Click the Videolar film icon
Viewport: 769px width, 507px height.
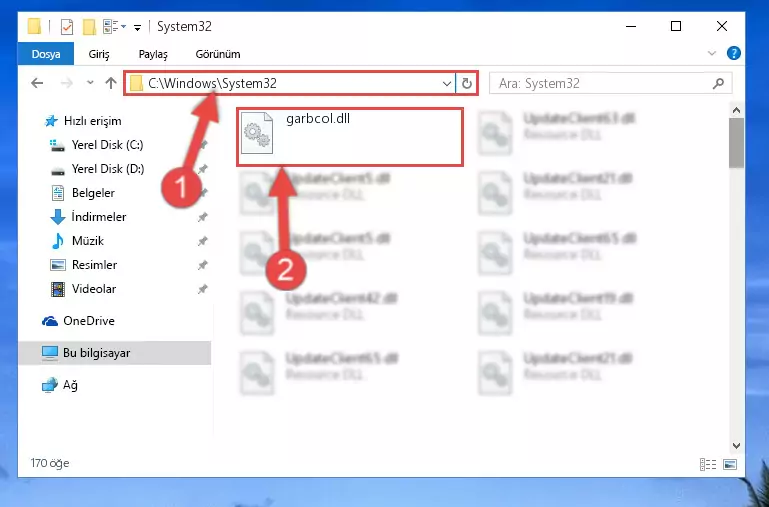click(57, 289)
